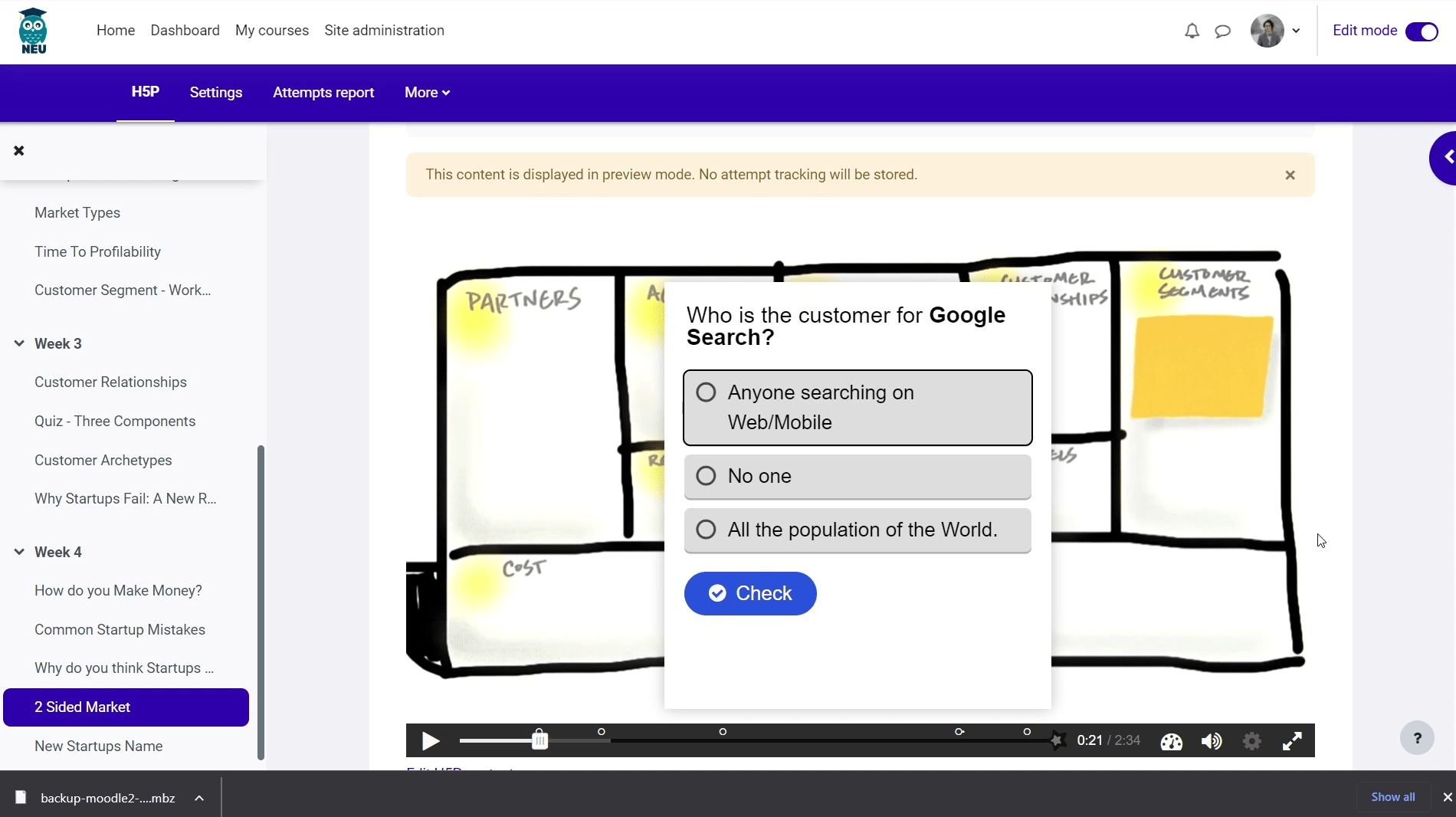1456x817 pixels.
Task: Open the video quality gear icon
Action: coord(1252,741)
